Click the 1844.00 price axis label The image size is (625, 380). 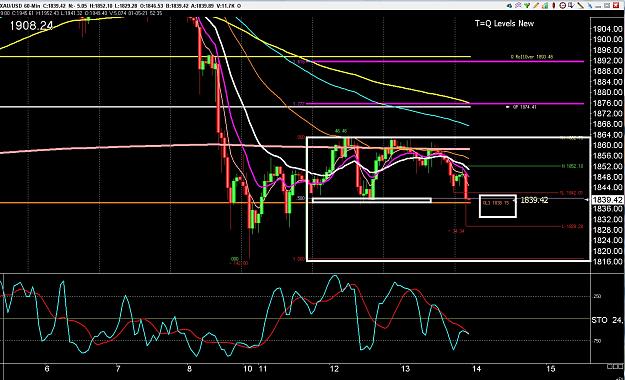pos(608,187)
